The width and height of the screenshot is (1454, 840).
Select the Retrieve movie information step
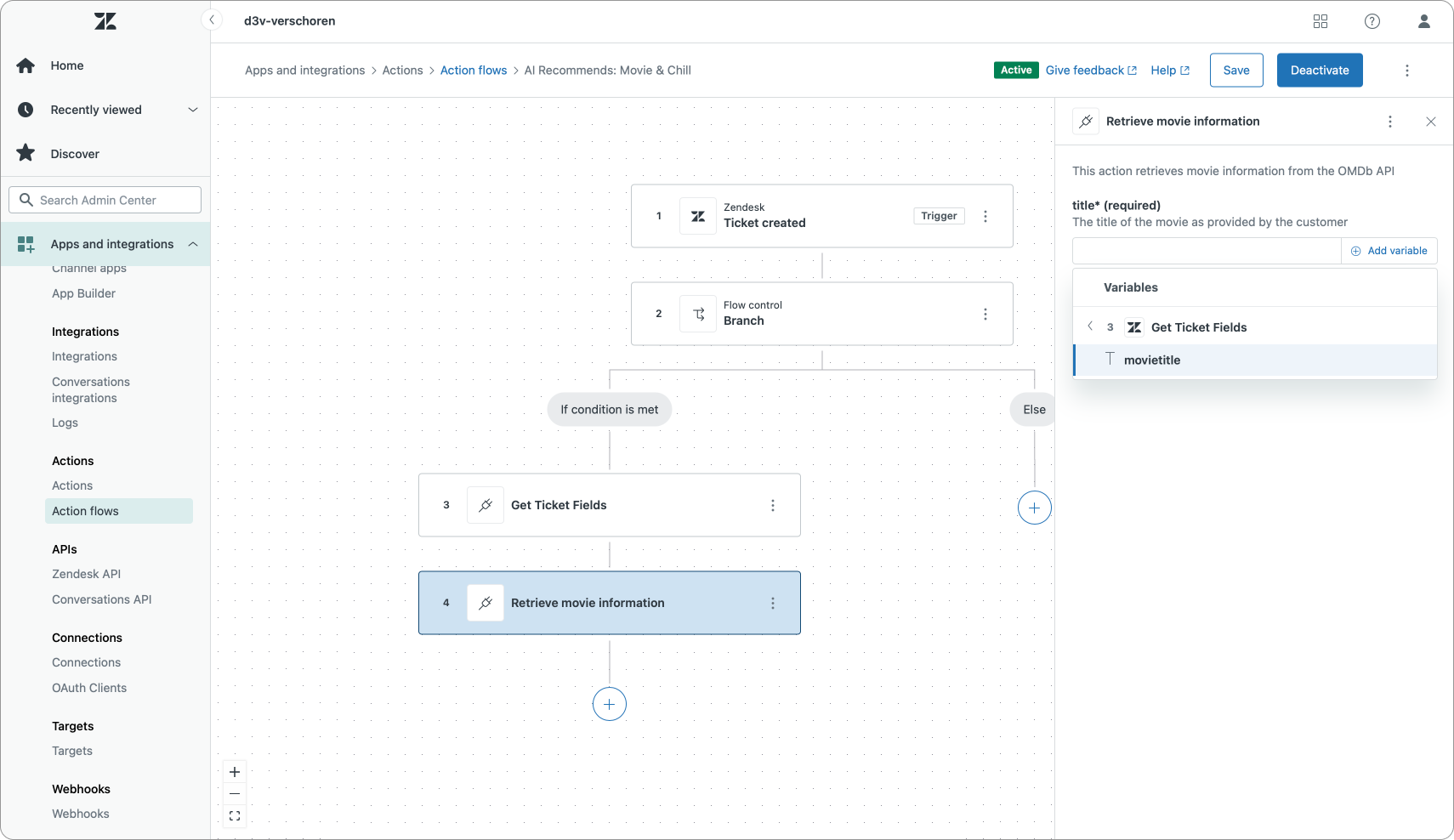pos(610,603)
